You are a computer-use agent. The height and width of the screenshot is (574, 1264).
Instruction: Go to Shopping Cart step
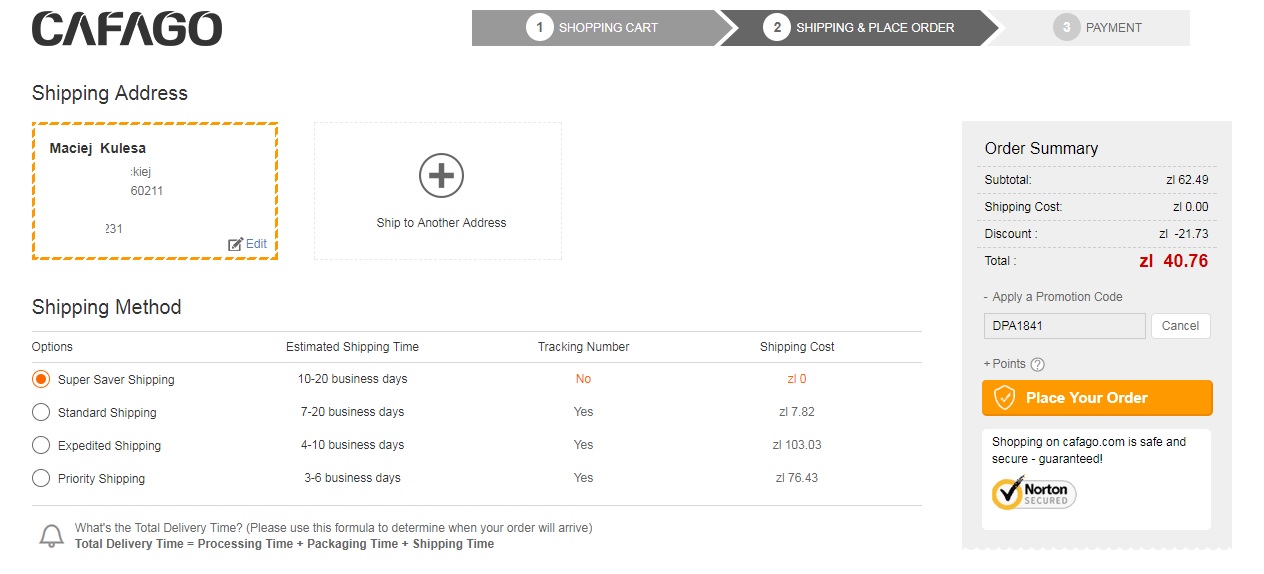pos(594,28)
